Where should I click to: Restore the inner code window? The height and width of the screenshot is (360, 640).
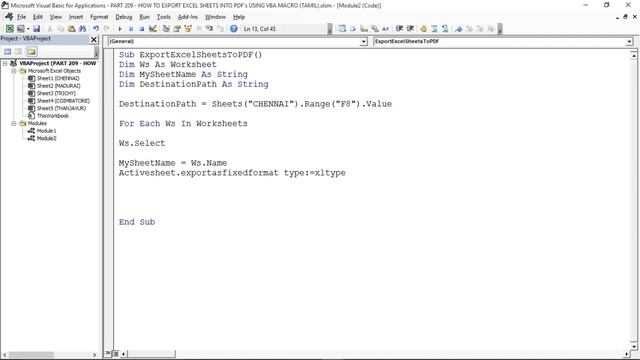pos(625,17)
